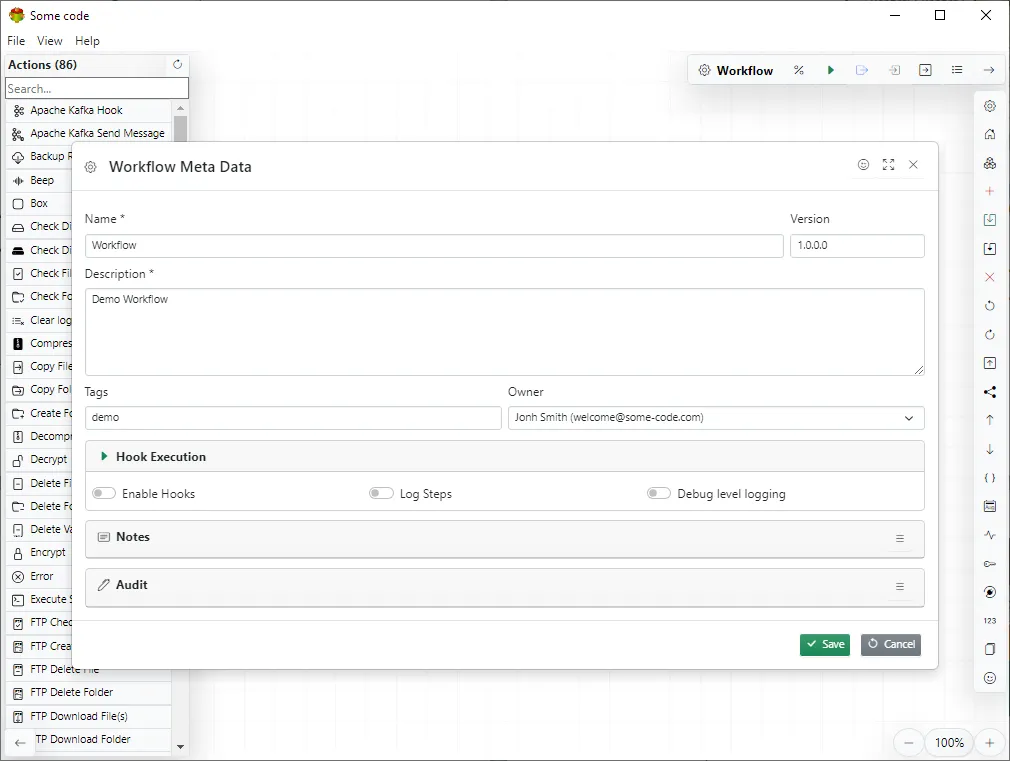
Task: Open the File menu
Action: coord(16,40)
